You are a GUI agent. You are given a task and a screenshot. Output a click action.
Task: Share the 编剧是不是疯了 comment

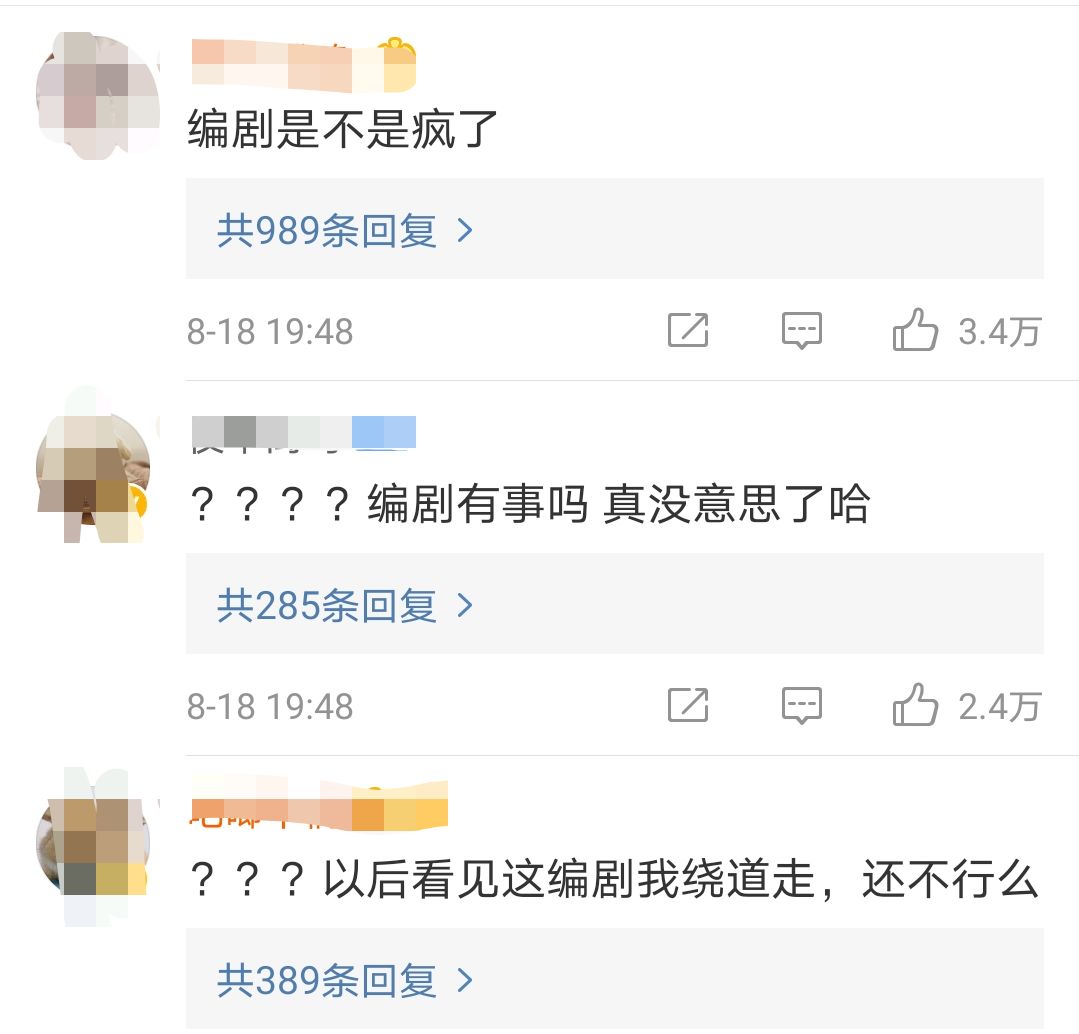[x=688, y=330]
